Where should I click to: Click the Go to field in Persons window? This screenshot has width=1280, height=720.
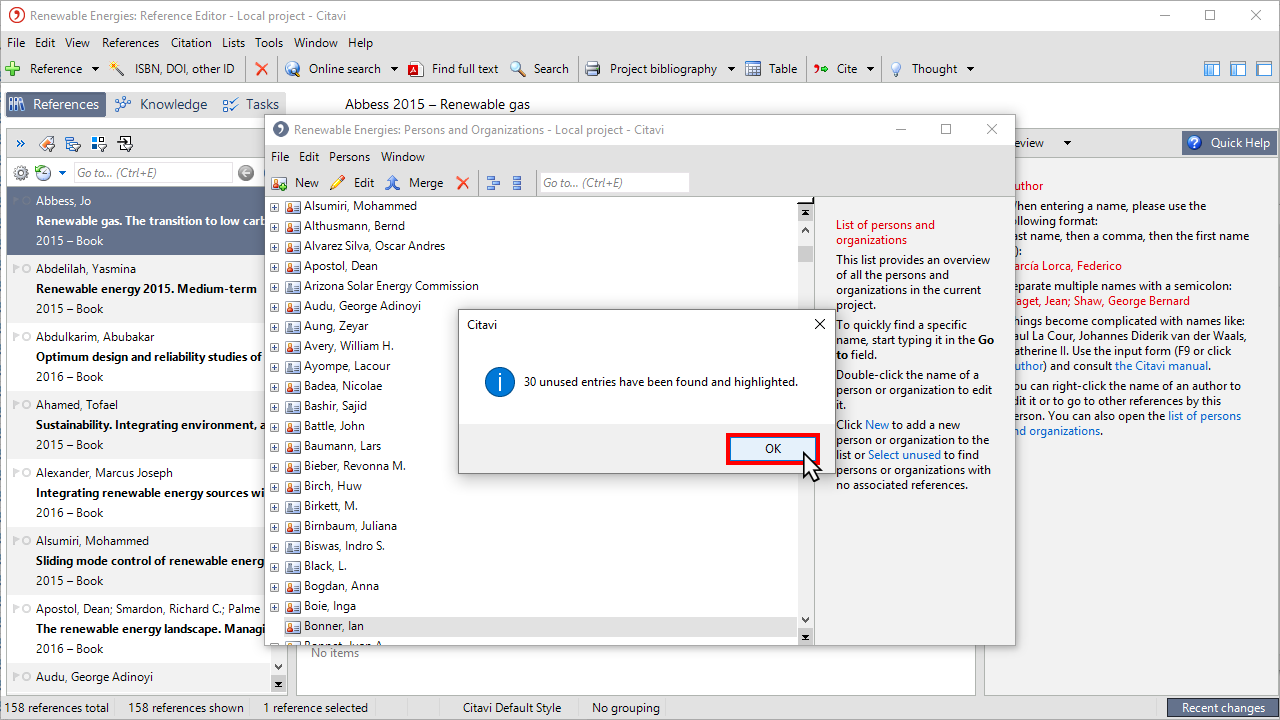[613, 183]
